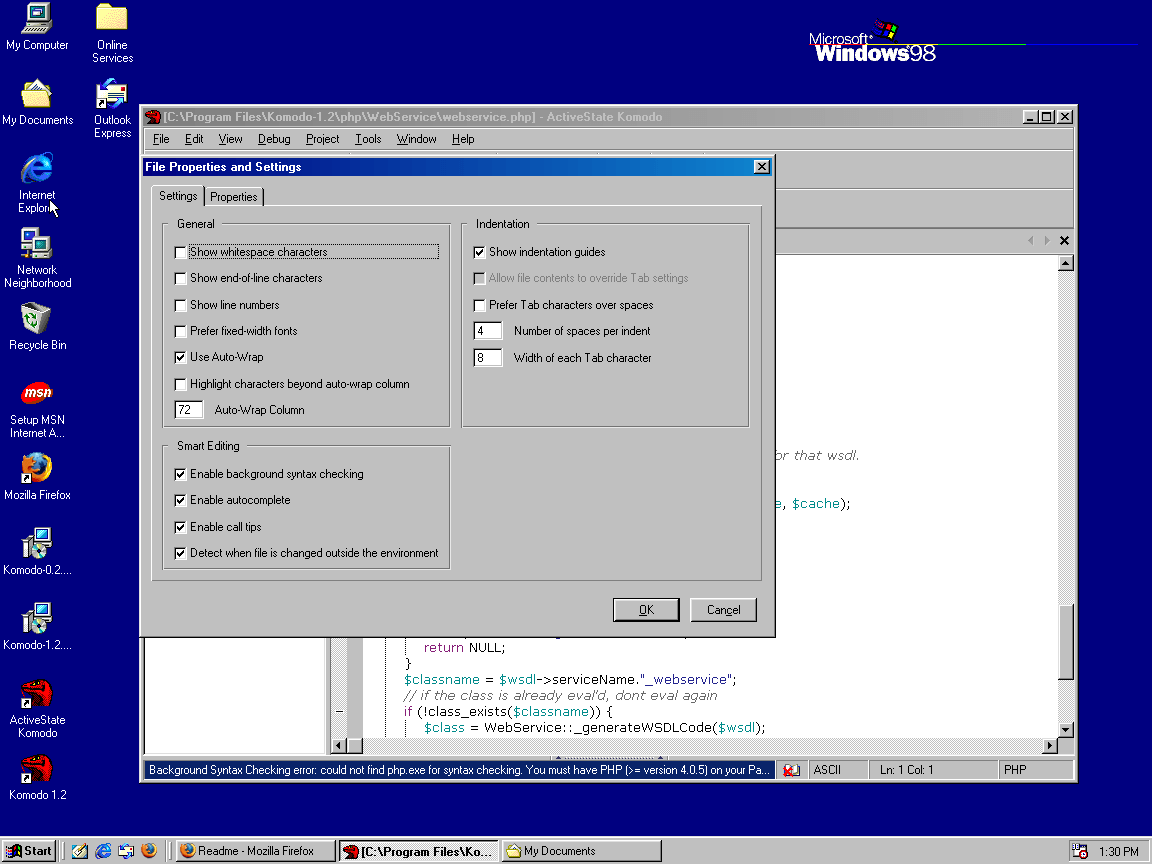Launch Outlook Express from quick launch bar
Image resolution: width=1152 pixels, height=864 pixels.
click(126, 851)
